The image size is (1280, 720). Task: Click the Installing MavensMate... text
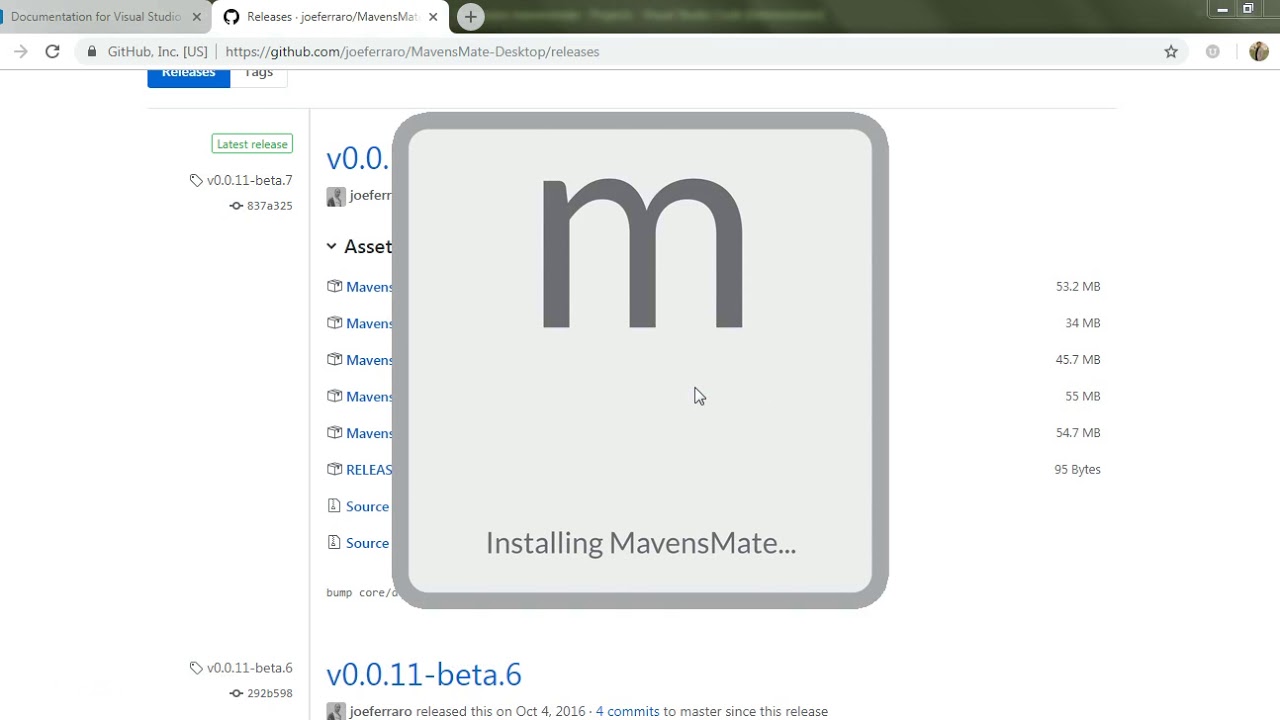tap(641, 543)
